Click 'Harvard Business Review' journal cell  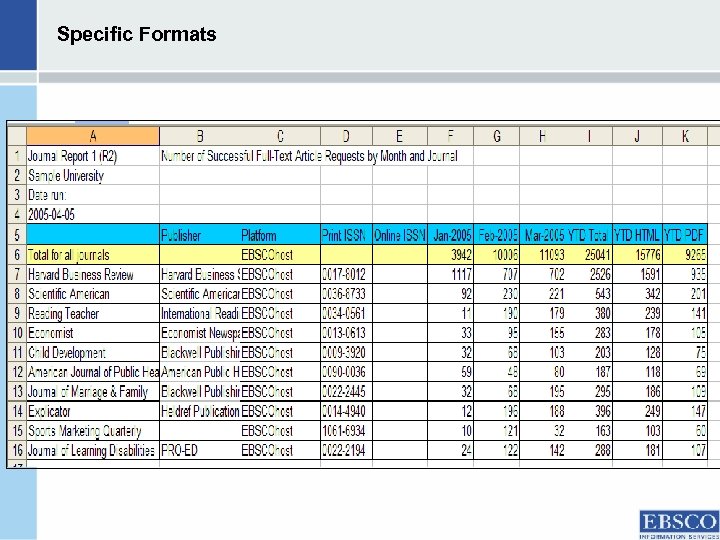point(93,275)
